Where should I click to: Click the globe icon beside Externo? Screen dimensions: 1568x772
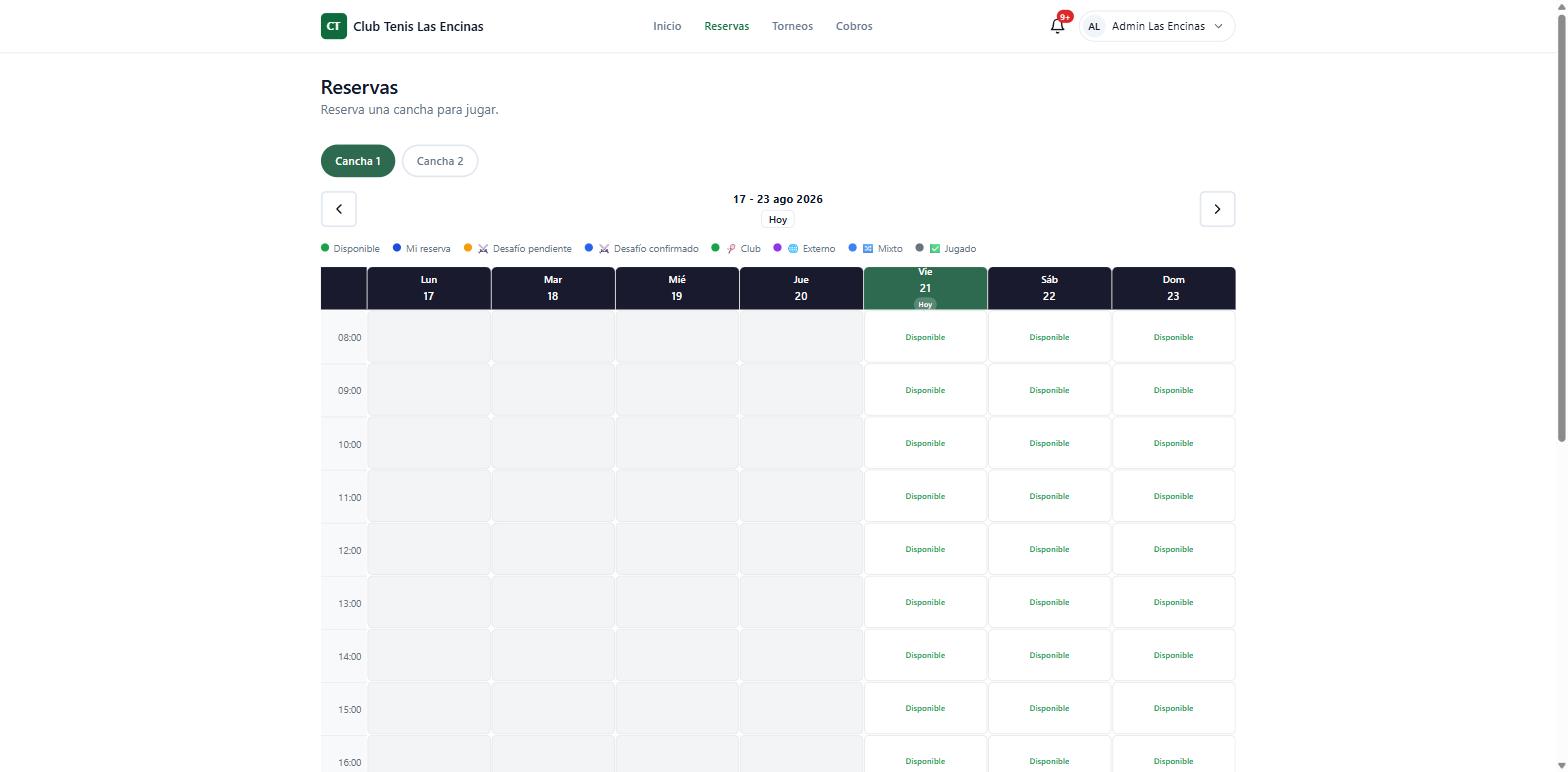coord(793,249)
